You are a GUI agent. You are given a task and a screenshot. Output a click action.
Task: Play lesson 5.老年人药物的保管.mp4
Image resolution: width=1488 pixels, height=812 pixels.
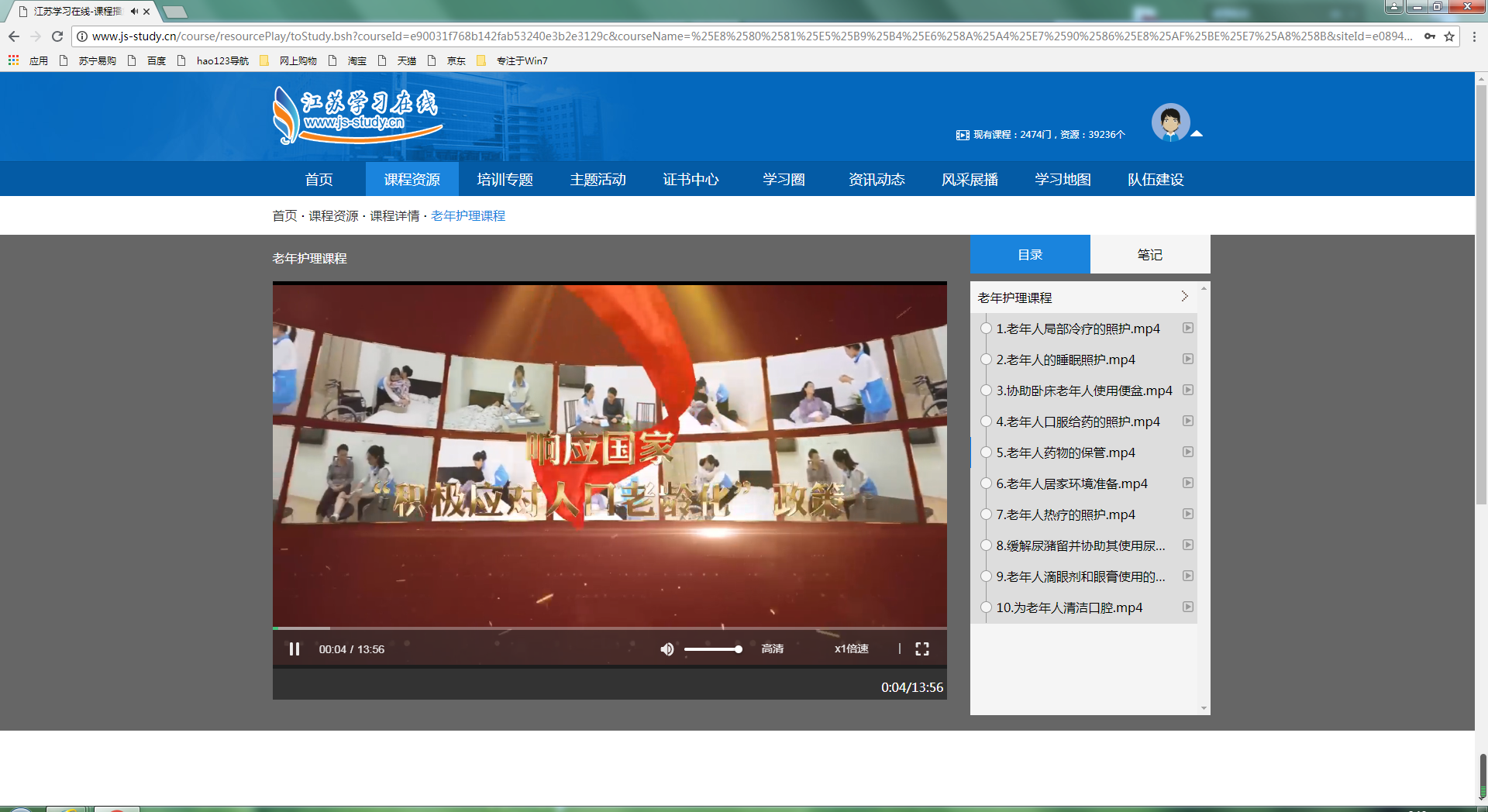(1065, 452)
